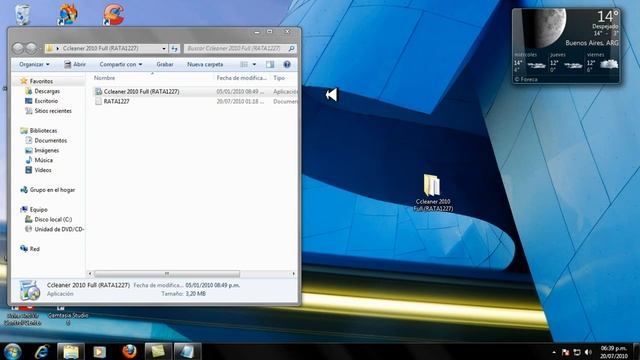Select the Ccleaner 2010 Full (RATA1227) application file
Screen dimensions: 640x360
point(141,91)
